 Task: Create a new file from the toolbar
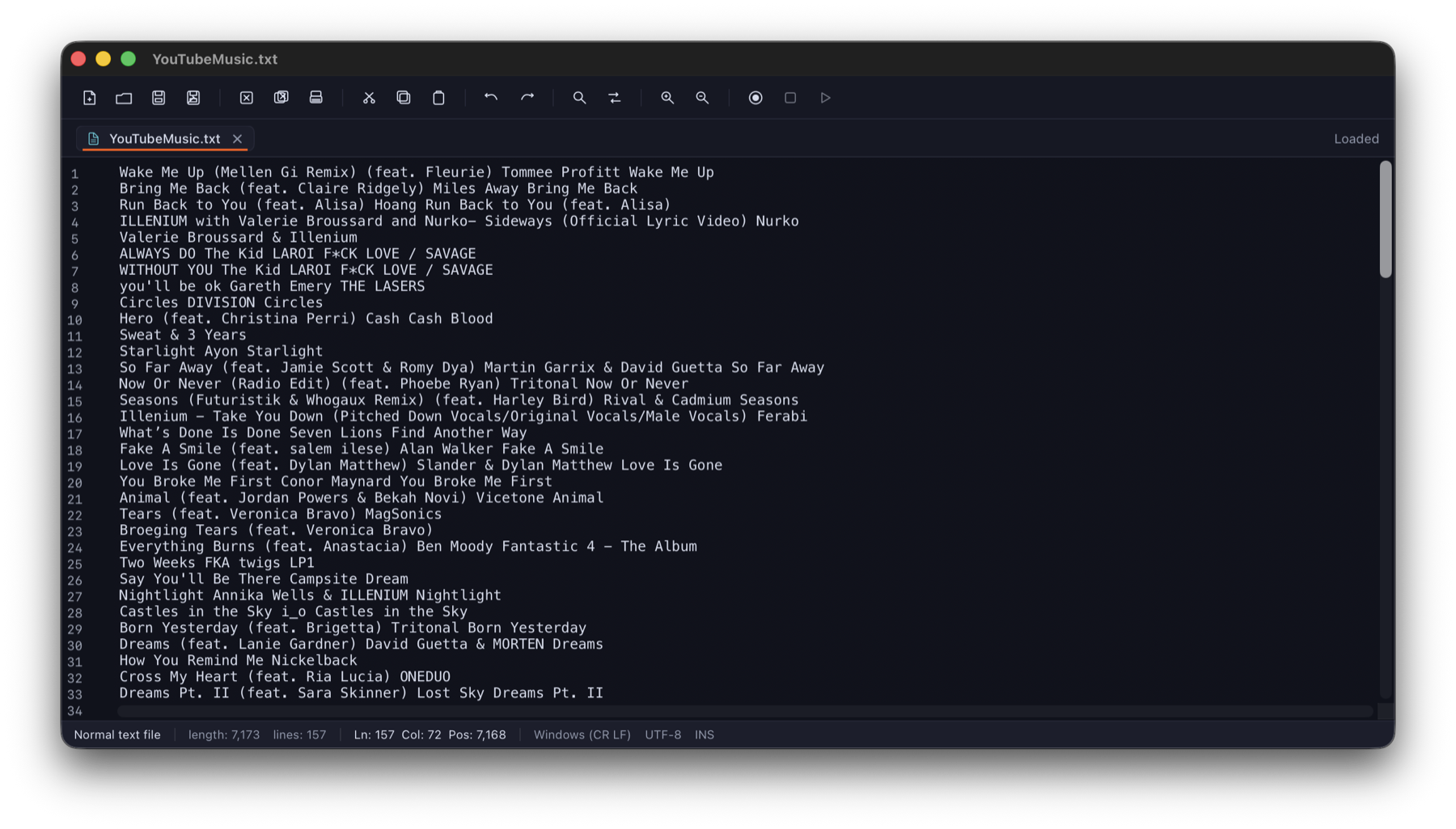(90, 98)
